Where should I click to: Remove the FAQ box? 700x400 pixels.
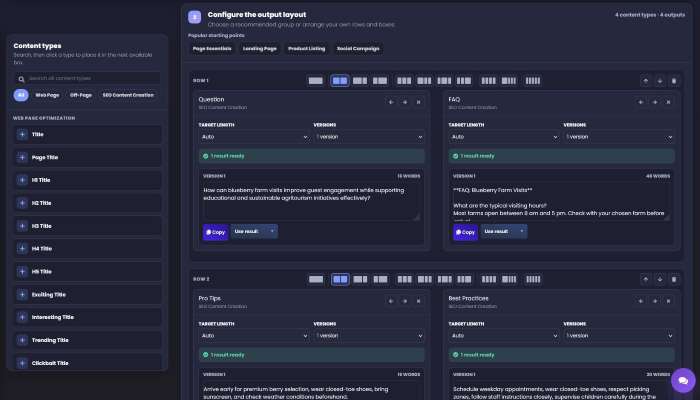point(668,102)
